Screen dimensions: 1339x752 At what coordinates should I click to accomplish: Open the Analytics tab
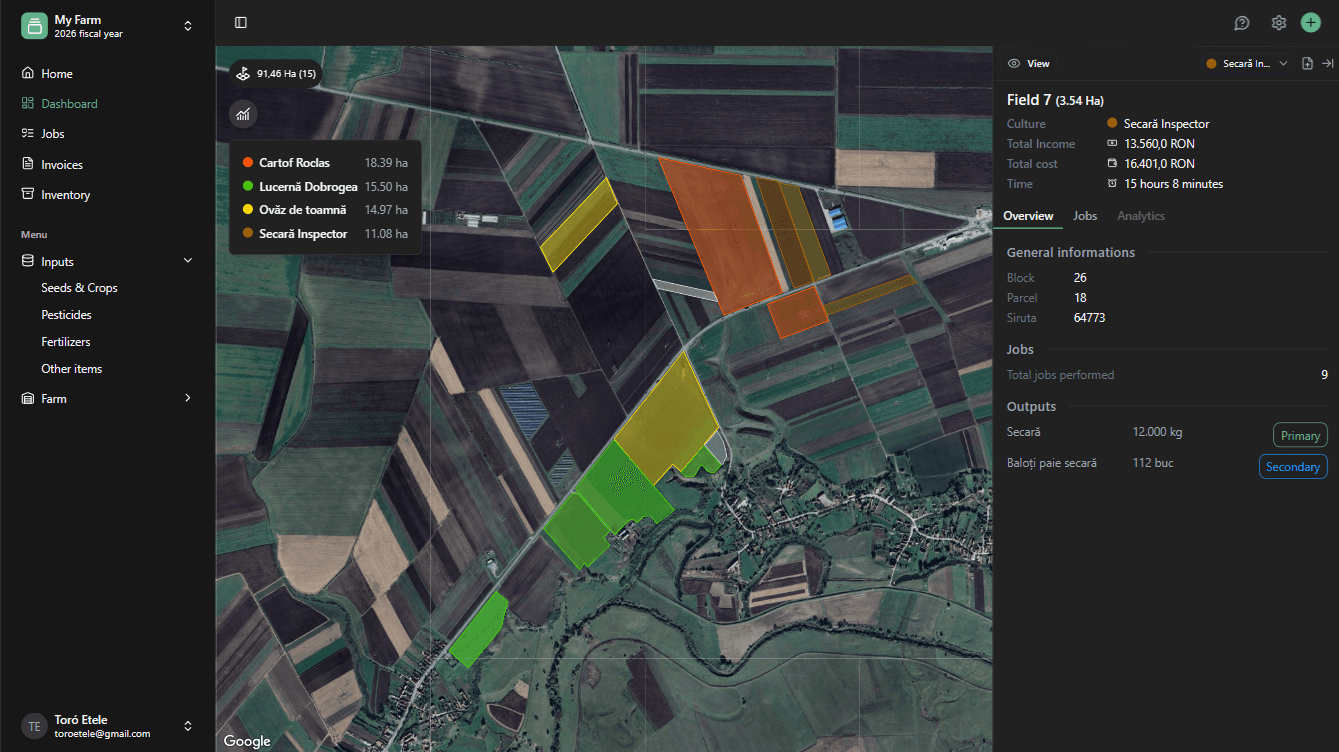click(x=1140, y=216)
